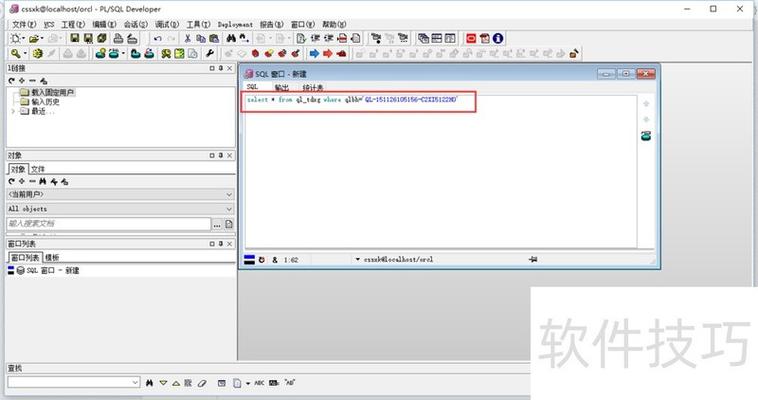The image size is (758, 400).
Task: Click the Execute gear icon
Action: tap(38, 53)
